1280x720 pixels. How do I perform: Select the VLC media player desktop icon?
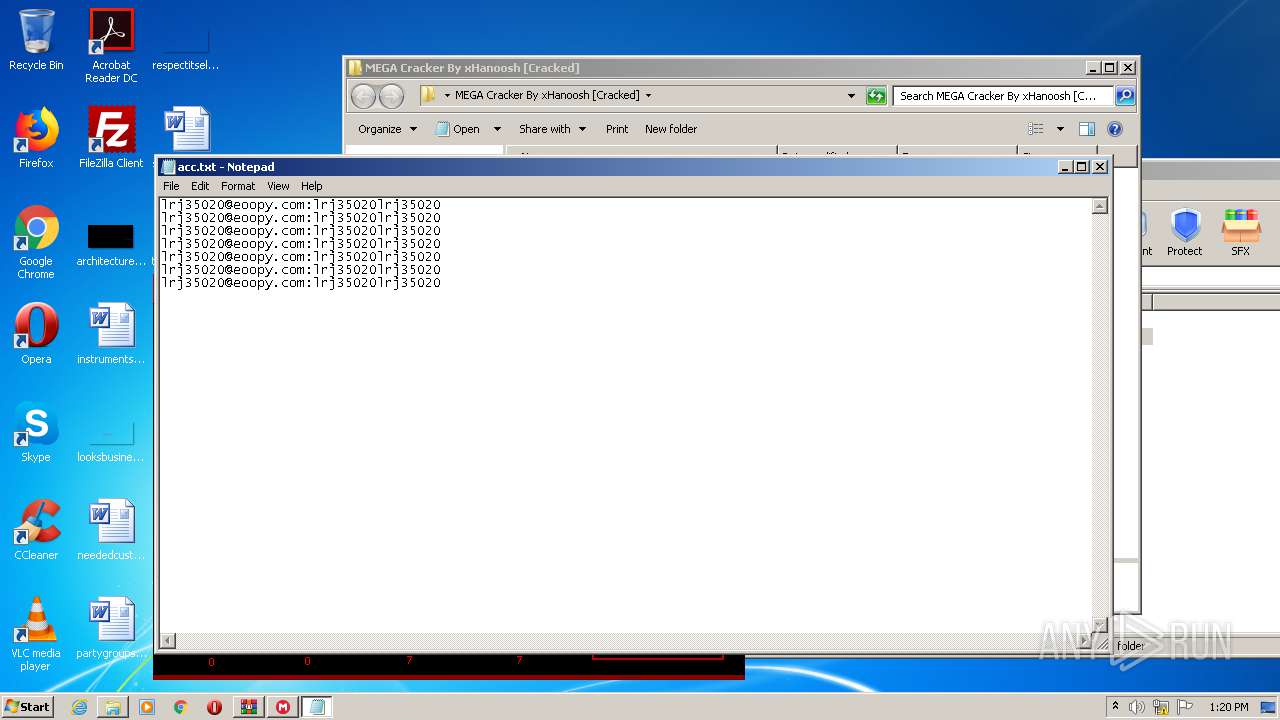(36, 635)
